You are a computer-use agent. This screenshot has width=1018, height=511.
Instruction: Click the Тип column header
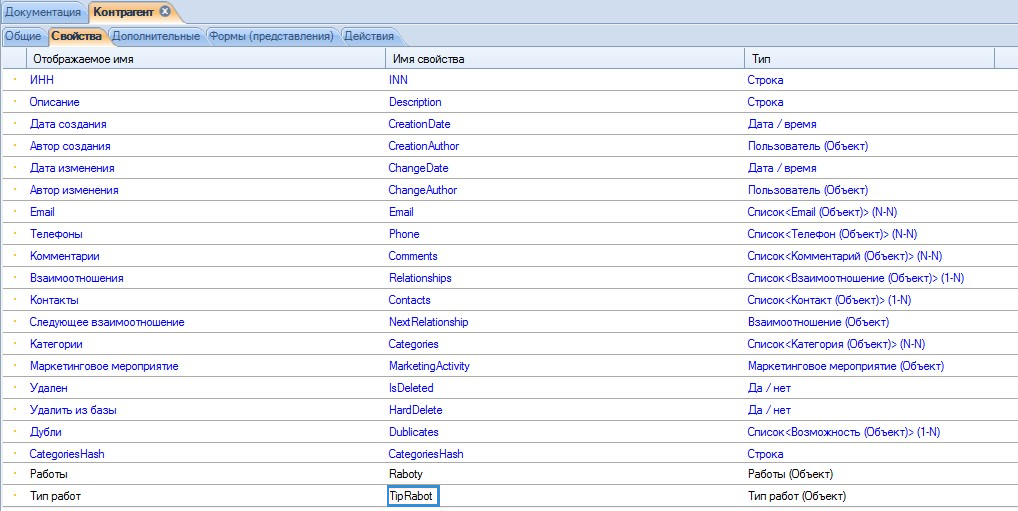click(760, 59)
